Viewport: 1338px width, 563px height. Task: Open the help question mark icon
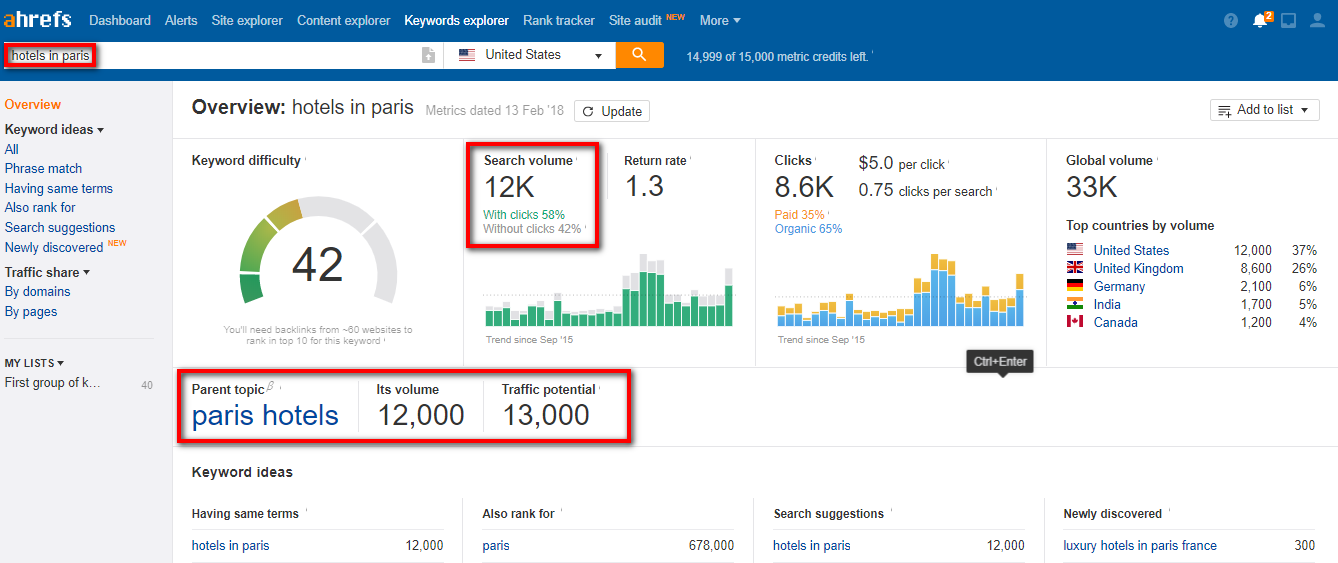tap(1230, 21)
